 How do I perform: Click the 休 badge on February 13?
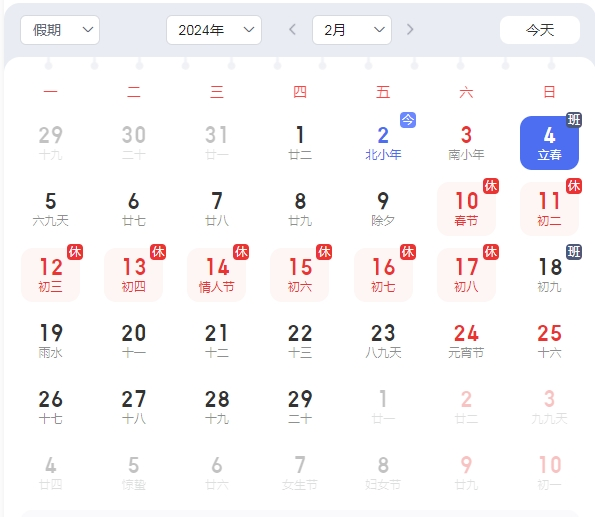click(158, 252)
